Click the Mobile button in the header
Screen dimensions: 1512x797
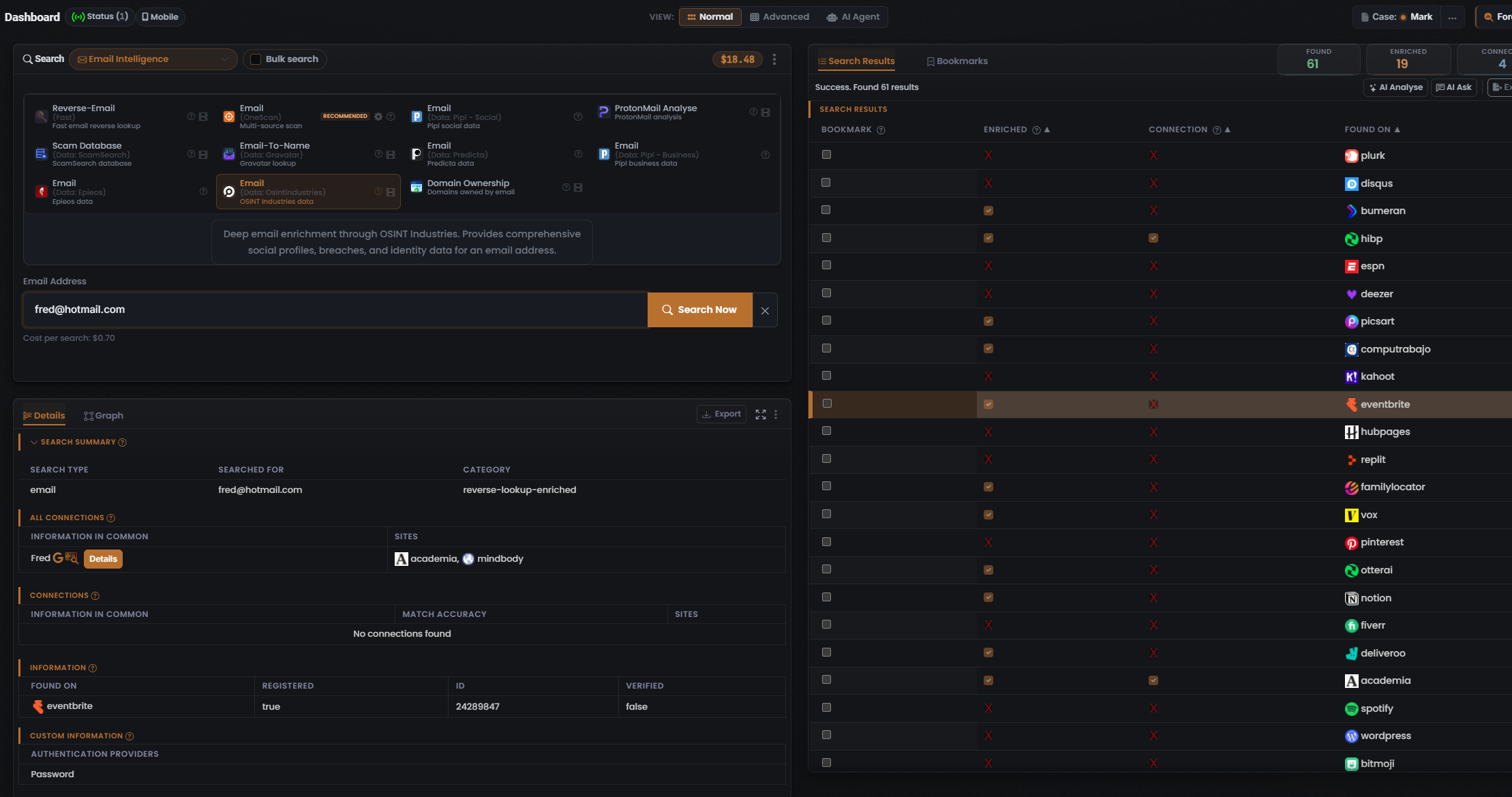160,17
